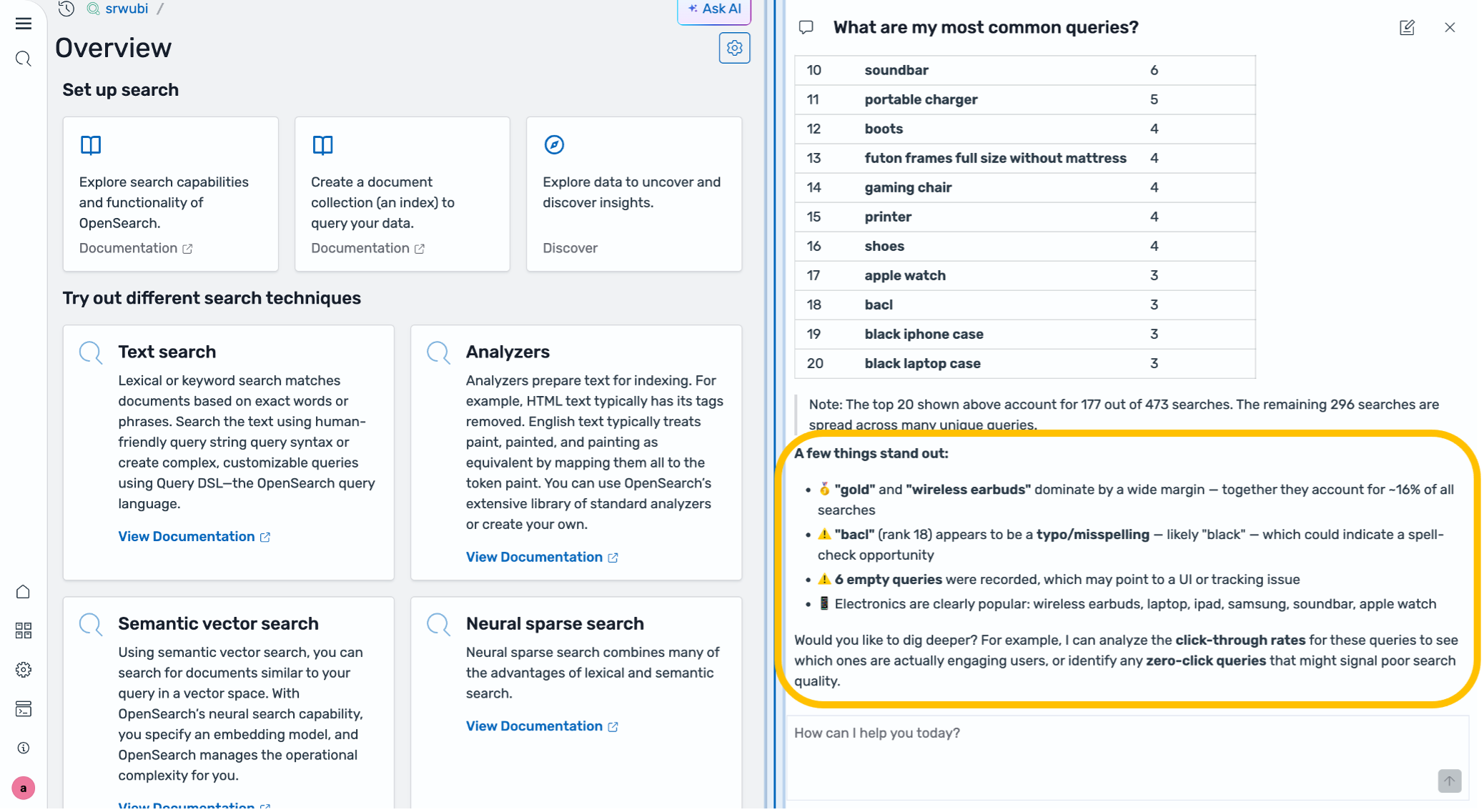Open Documentation link under Explore search capabilities
The height and width of the screenshot is (812, 1484).
pos(136,248)
